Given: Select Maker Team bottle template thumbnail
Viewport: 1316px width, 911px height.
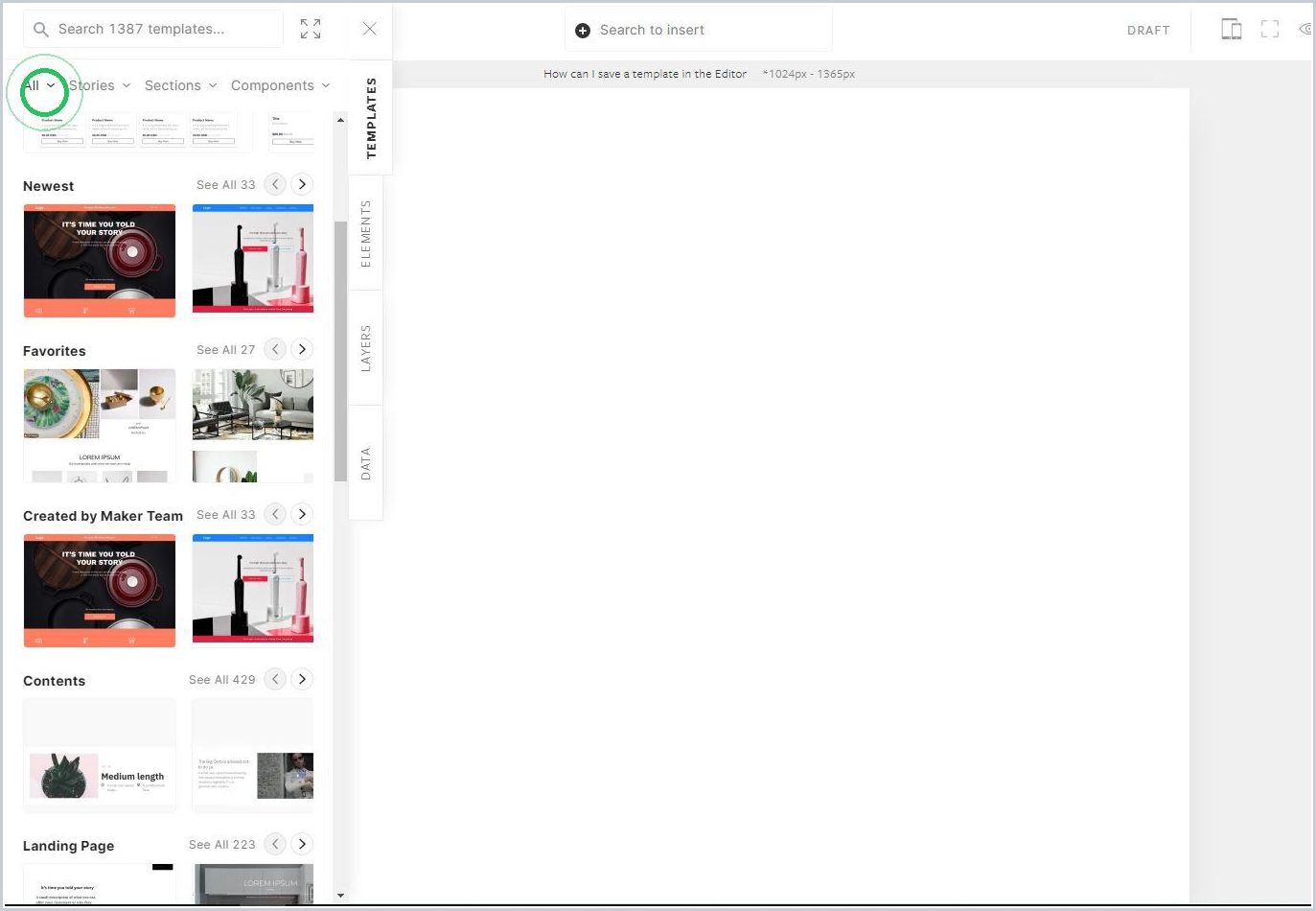Looking at the screenshot, I should [253, 589].
